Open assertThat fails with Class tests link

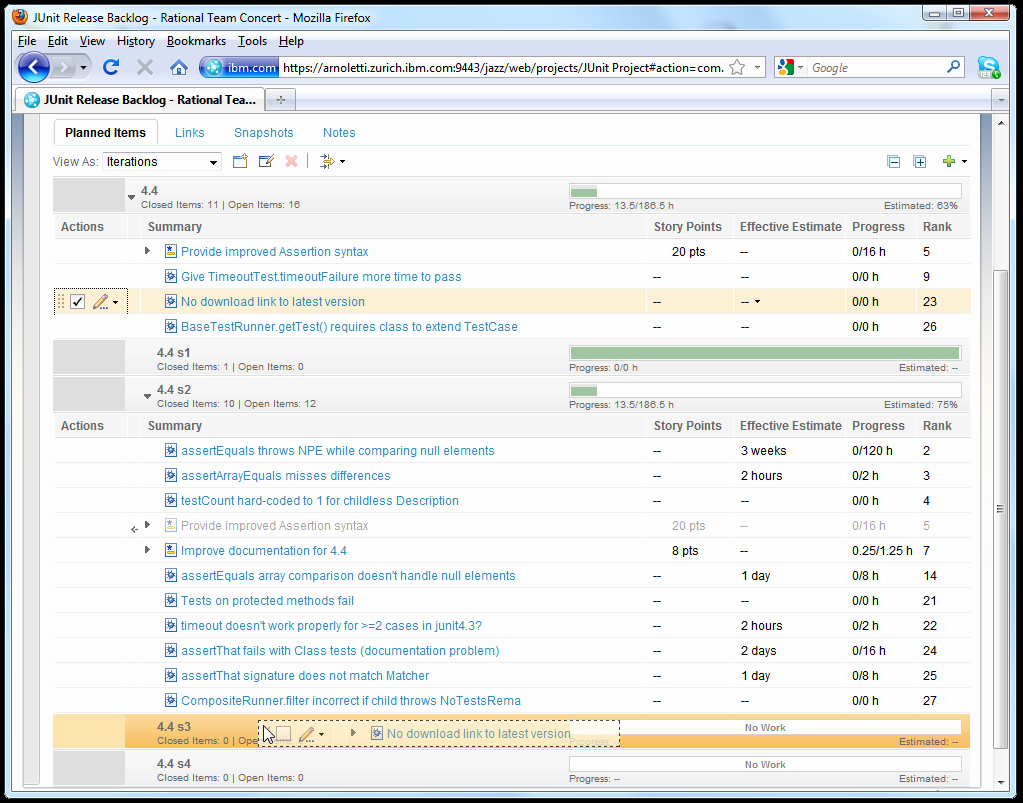[340, 651]
